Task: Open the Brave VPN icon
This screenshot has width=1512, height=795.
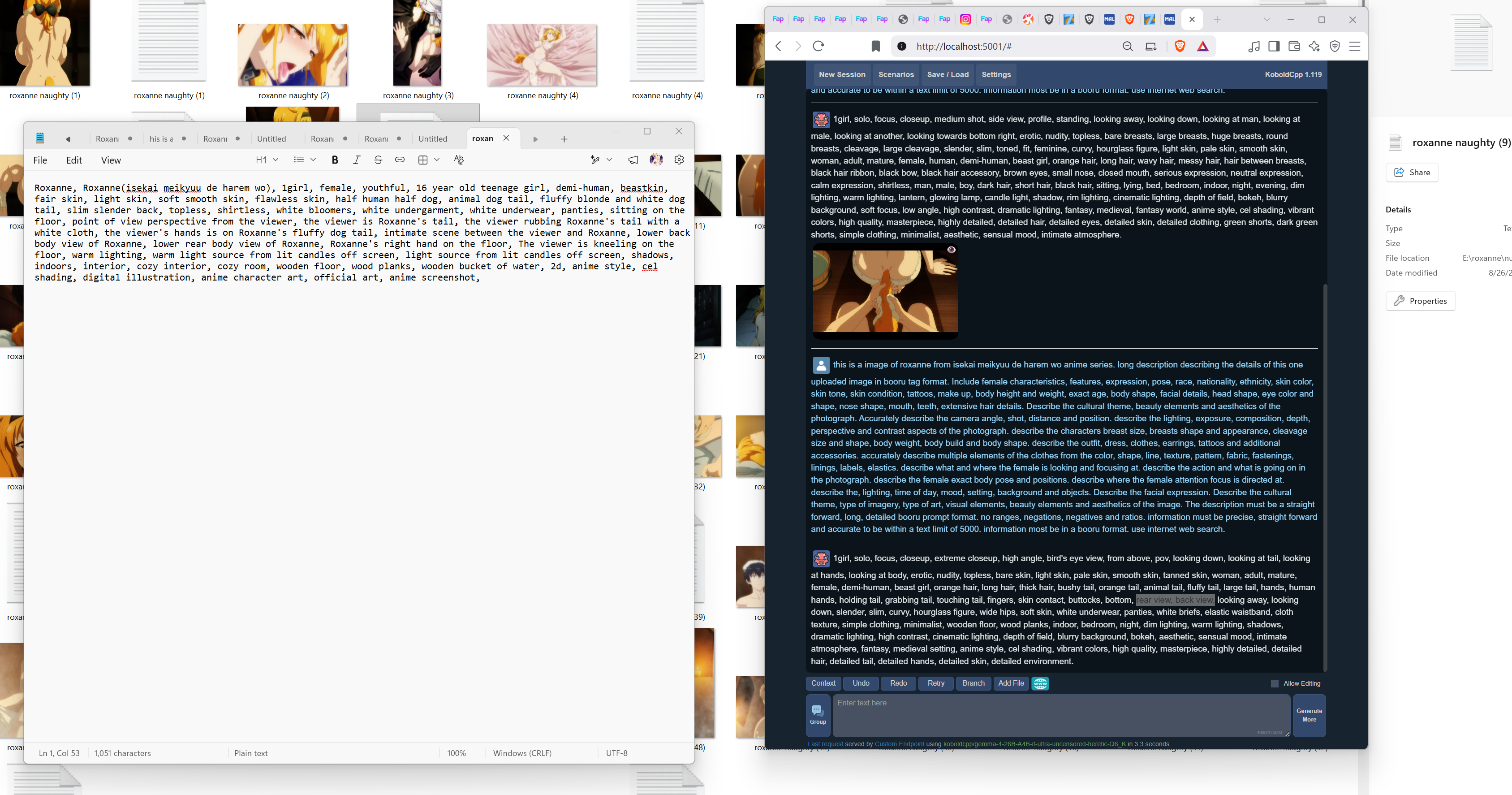Action: tap(1335, 47)
